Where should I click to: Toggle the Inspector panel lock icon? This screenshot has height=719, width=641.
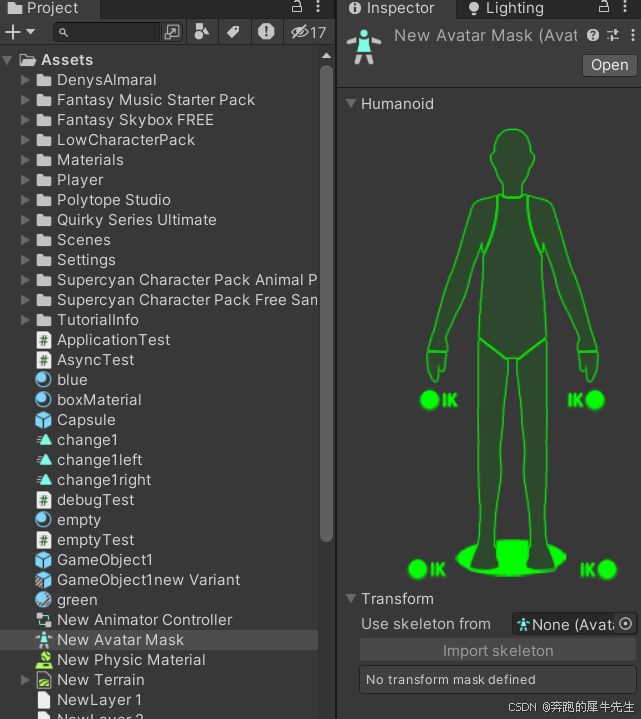click(604, 7)
